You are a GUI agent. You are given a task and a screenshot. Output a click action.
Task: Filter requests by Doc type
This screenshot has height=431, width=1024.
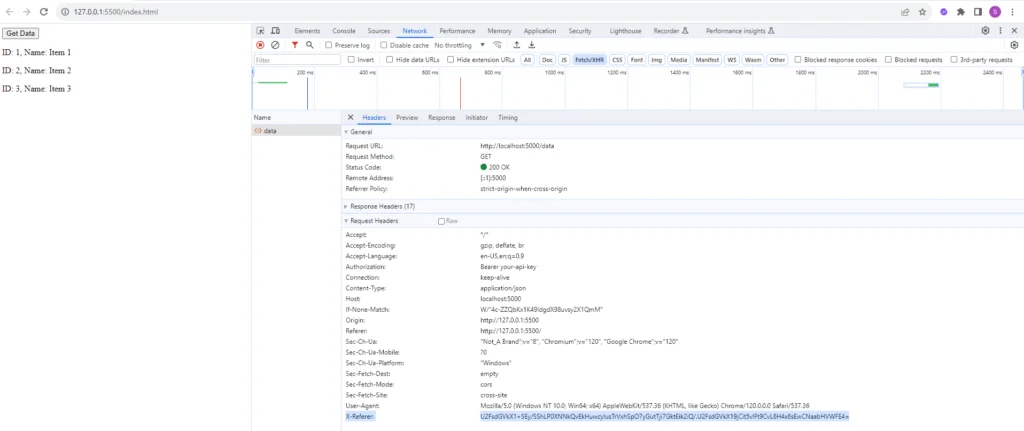[547, 59]
